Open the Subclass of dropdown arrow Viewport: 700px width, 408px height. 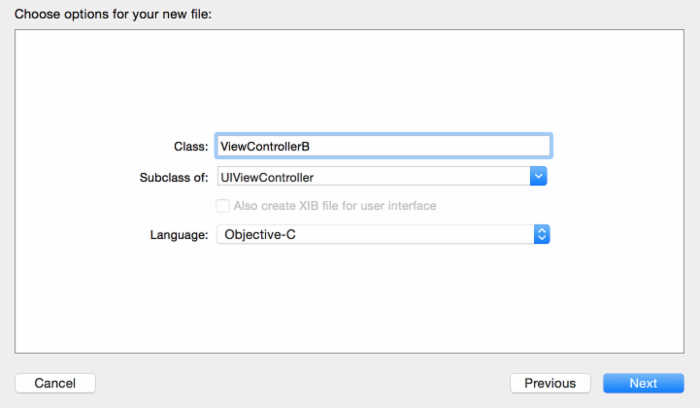click(x=539, y=177)
